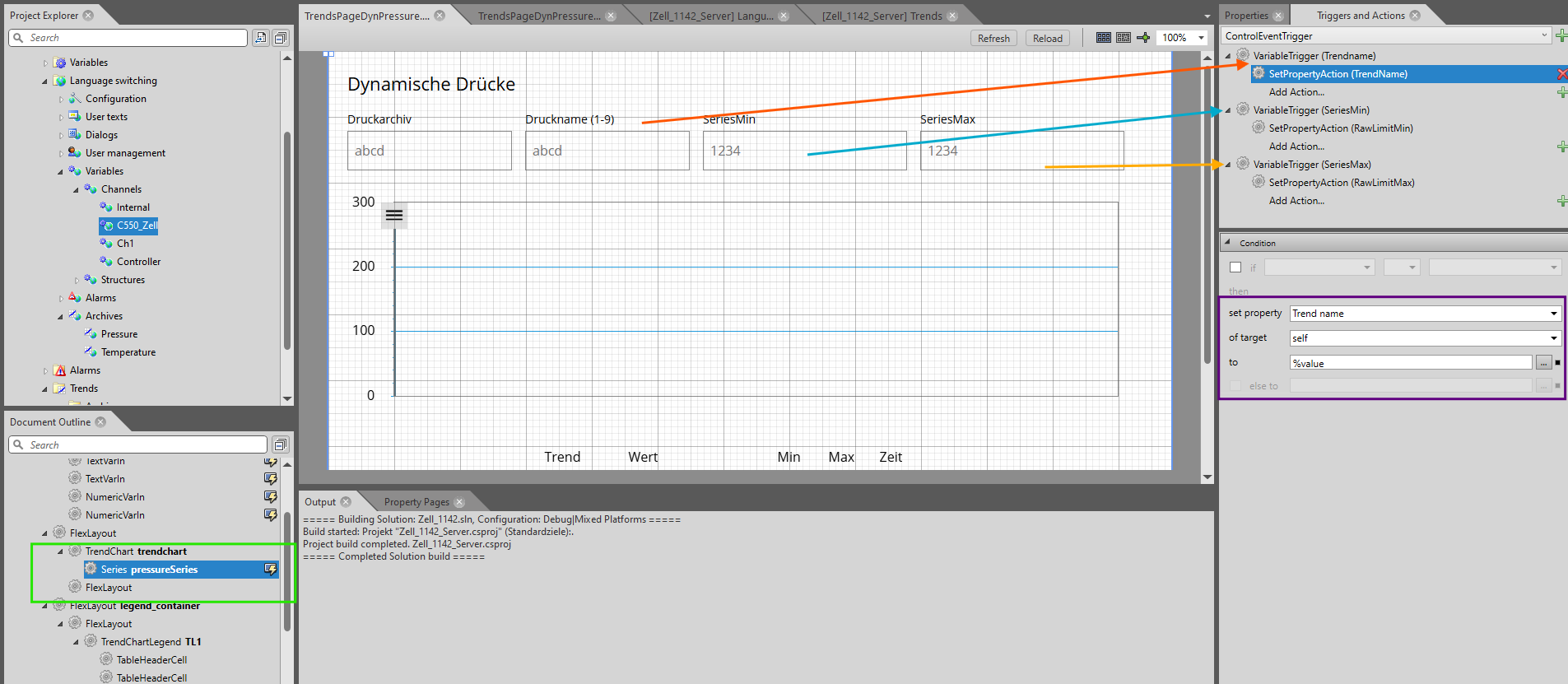The image size is (1568, 684).
Task: Click sync document icon beside Project Explorer search
Action: (x=261, y=38)
